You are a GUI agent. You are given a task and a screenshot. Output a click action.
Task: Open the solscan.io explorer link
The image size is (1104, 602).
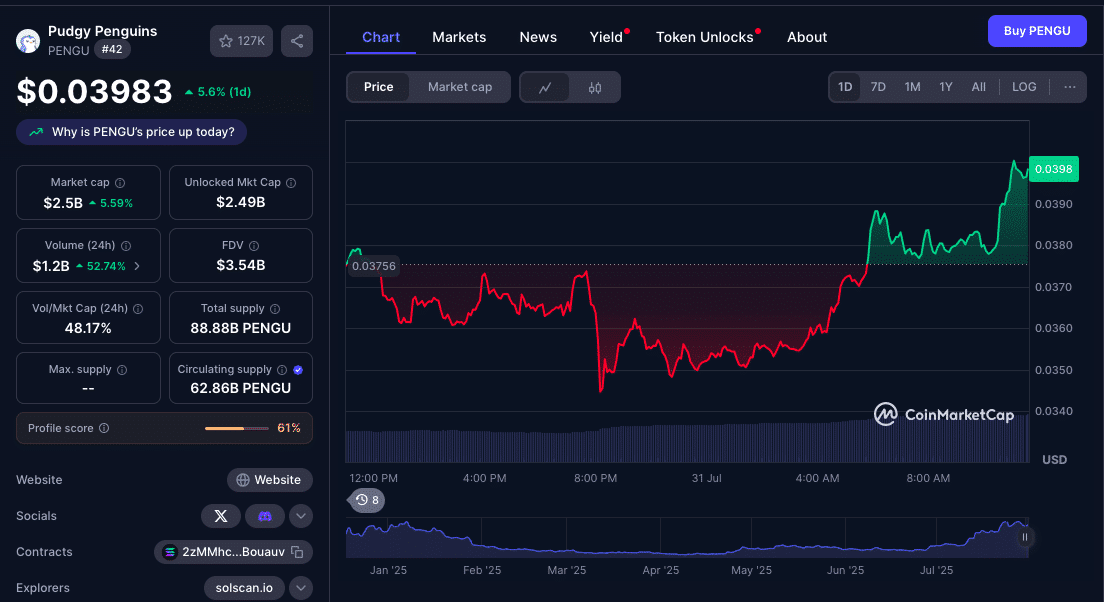tap(244, 588)
